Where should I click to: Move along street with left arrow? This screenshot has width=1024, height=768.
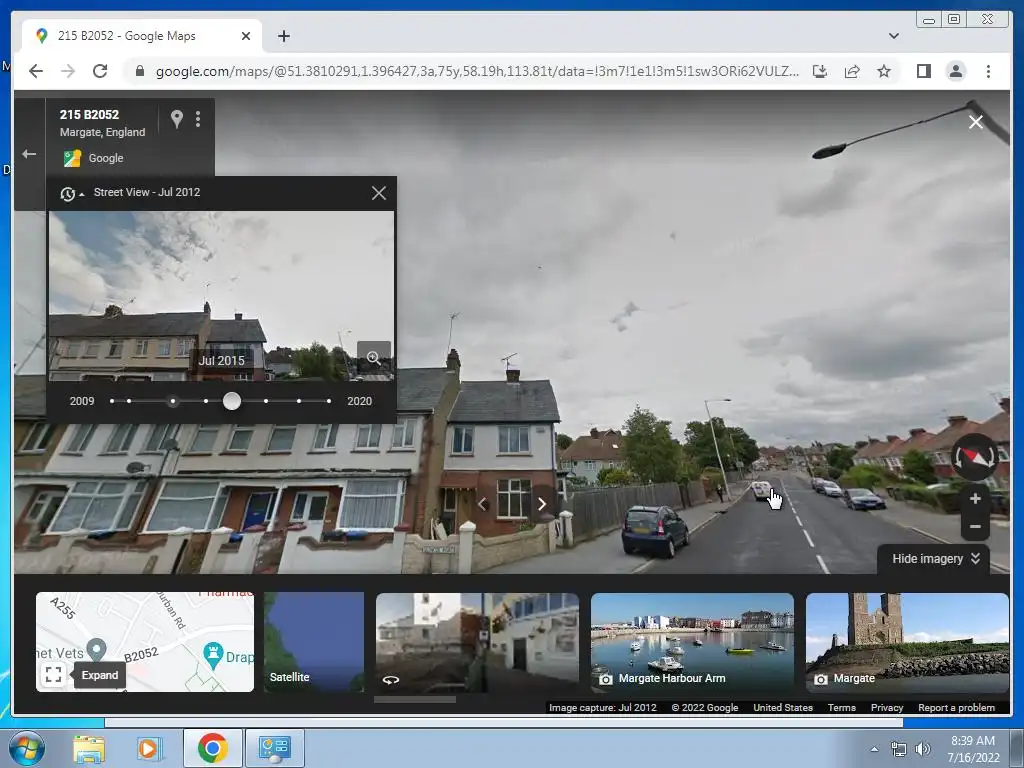coord(482,504)
